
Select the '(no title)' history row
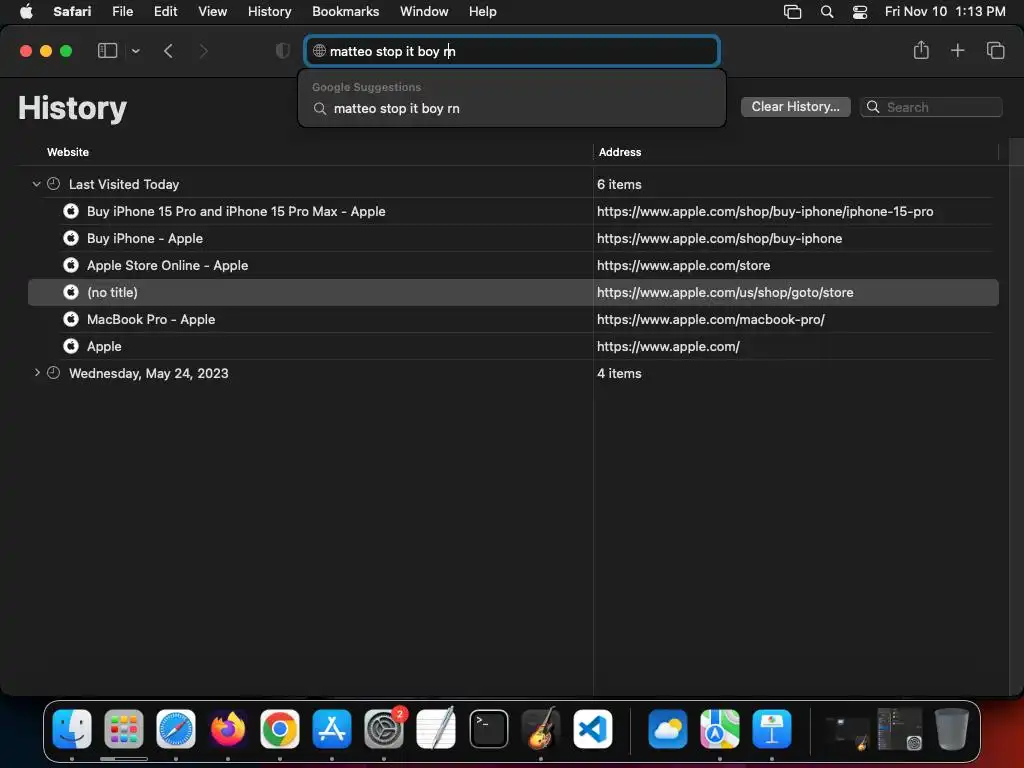tap(513, 293)
